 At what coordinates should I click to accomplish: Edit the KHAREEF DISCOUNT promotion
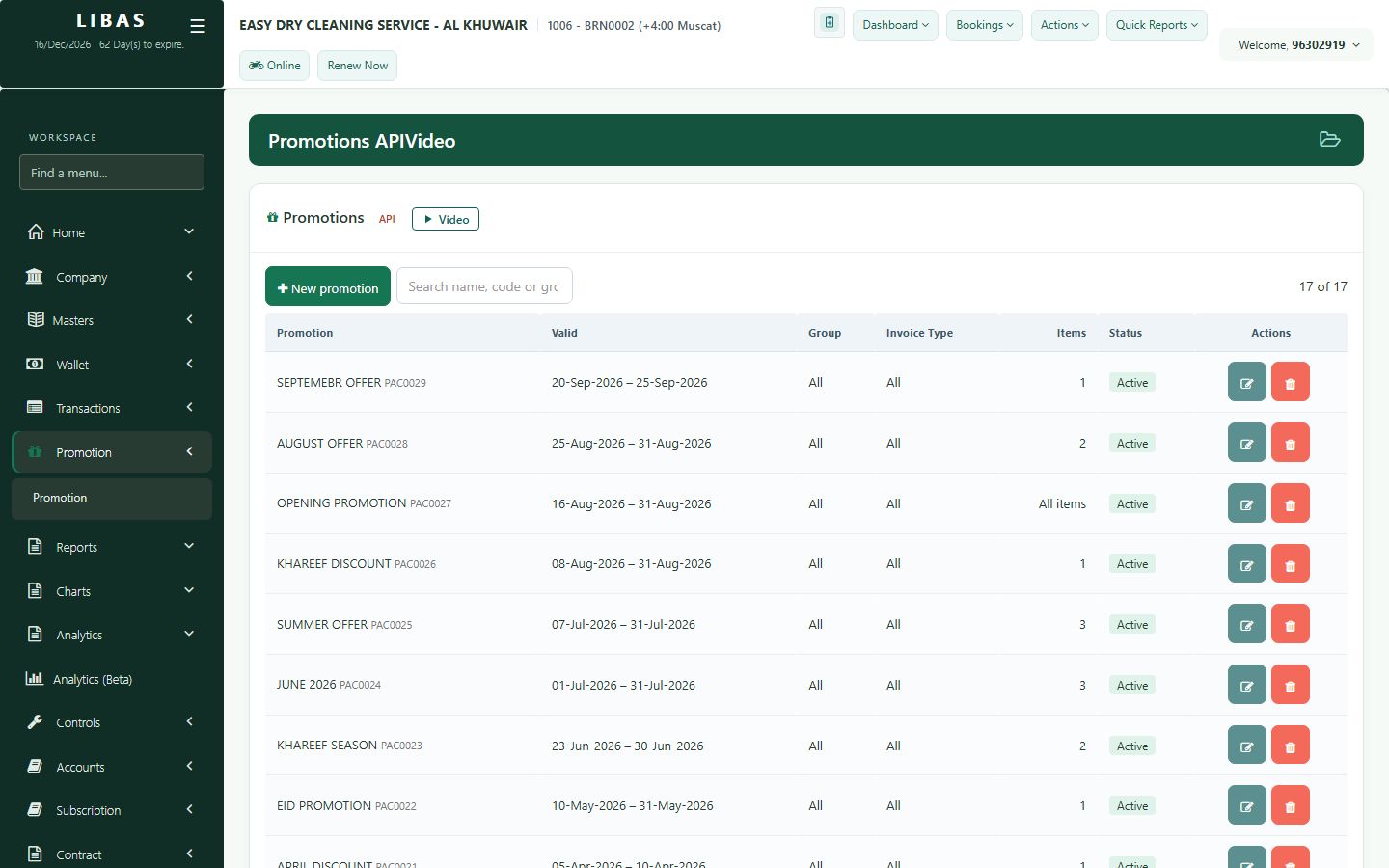1247,564
